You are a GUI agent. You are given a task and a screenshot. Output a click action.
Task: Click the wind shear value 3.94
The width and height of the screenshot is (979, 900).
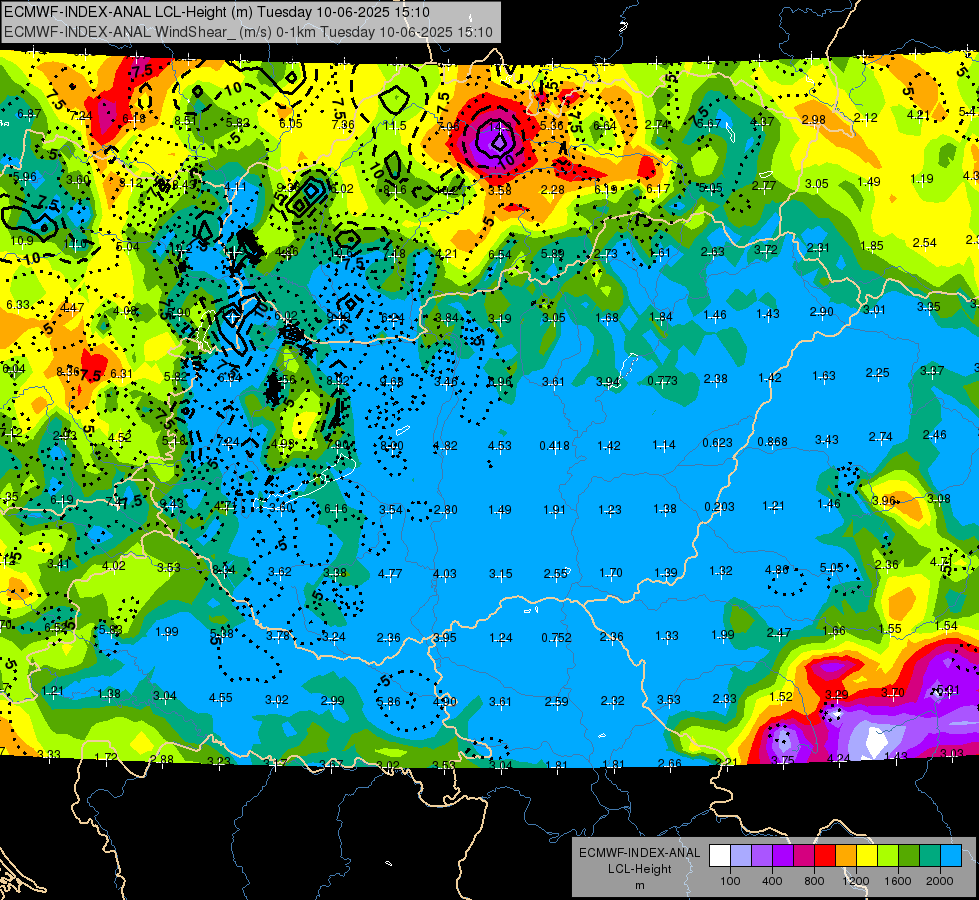[608, 382]
